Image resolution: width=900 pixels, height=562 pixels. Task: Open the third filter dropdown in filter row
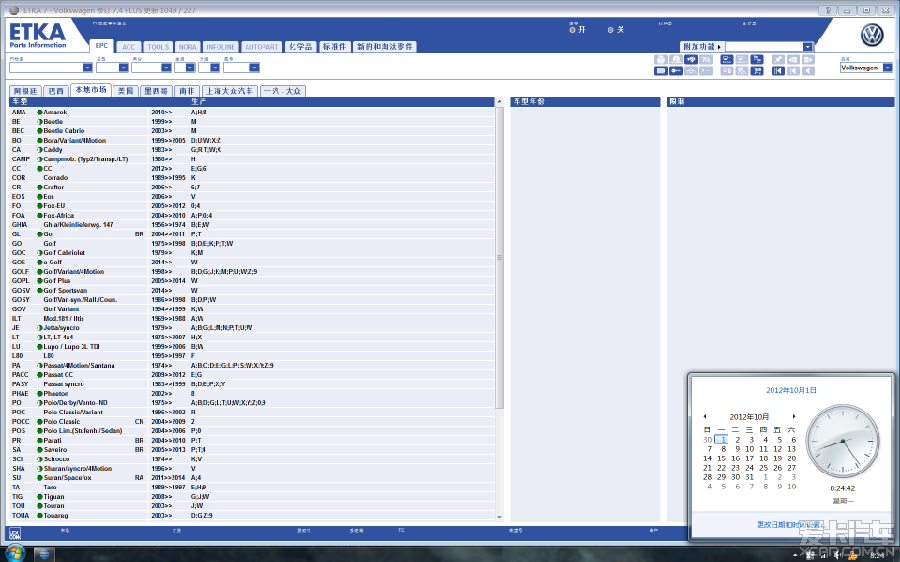click(166, 68)
